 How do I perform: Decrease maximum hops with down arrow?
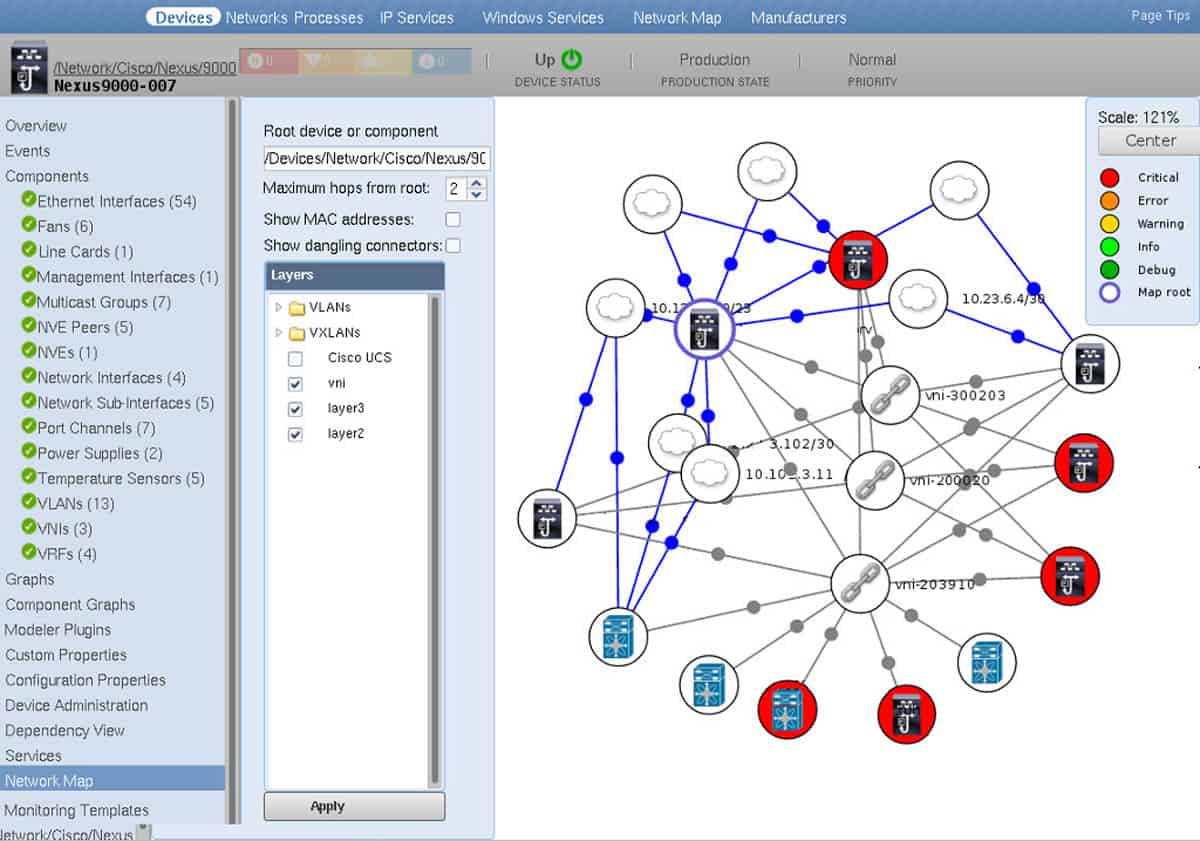pos(477,194)
